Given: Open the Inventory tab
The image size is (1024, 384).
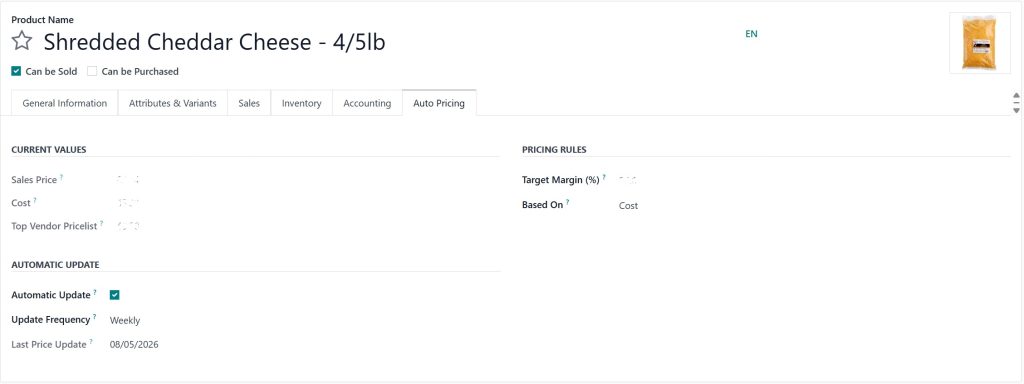Looking at the screenshot, I should click(x=302, y=103).
